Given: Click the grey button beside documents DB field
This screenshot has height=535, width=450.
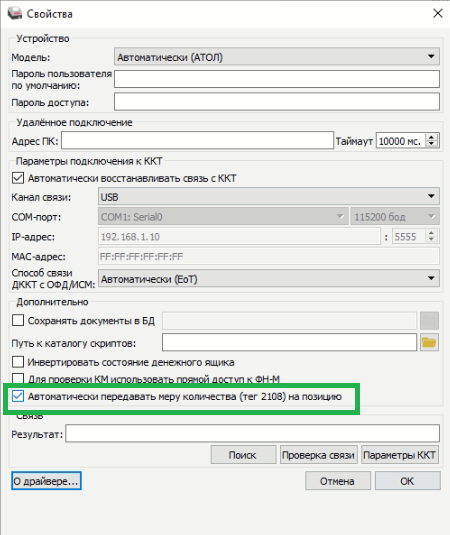Looking at the screenshot, I should (429, 320).
